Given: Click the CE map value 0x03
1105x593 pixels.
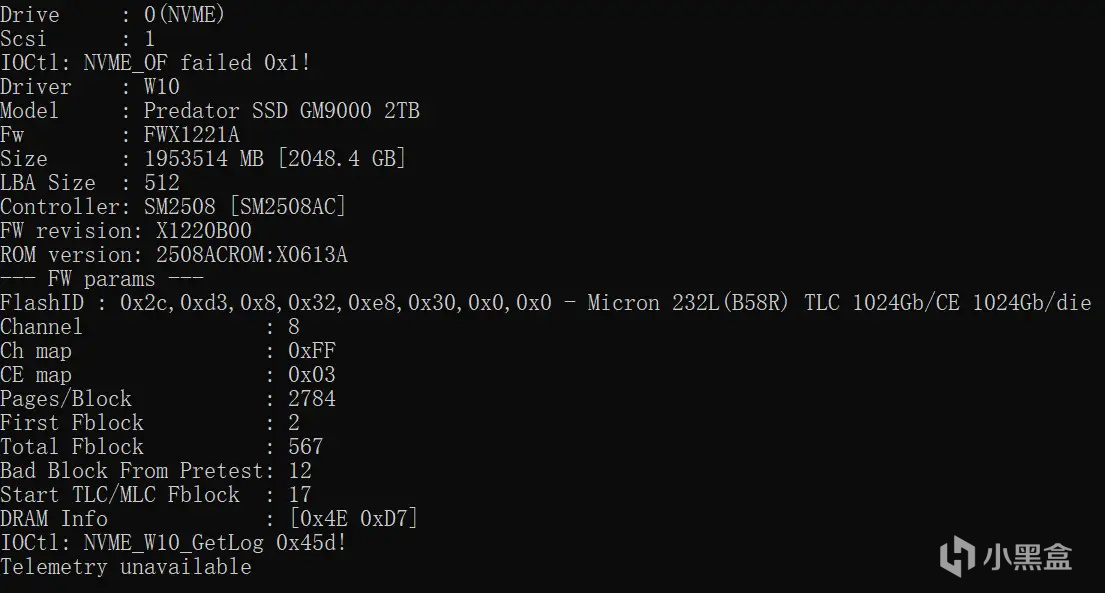Looking at the screenshot, I should pos(311,374).
